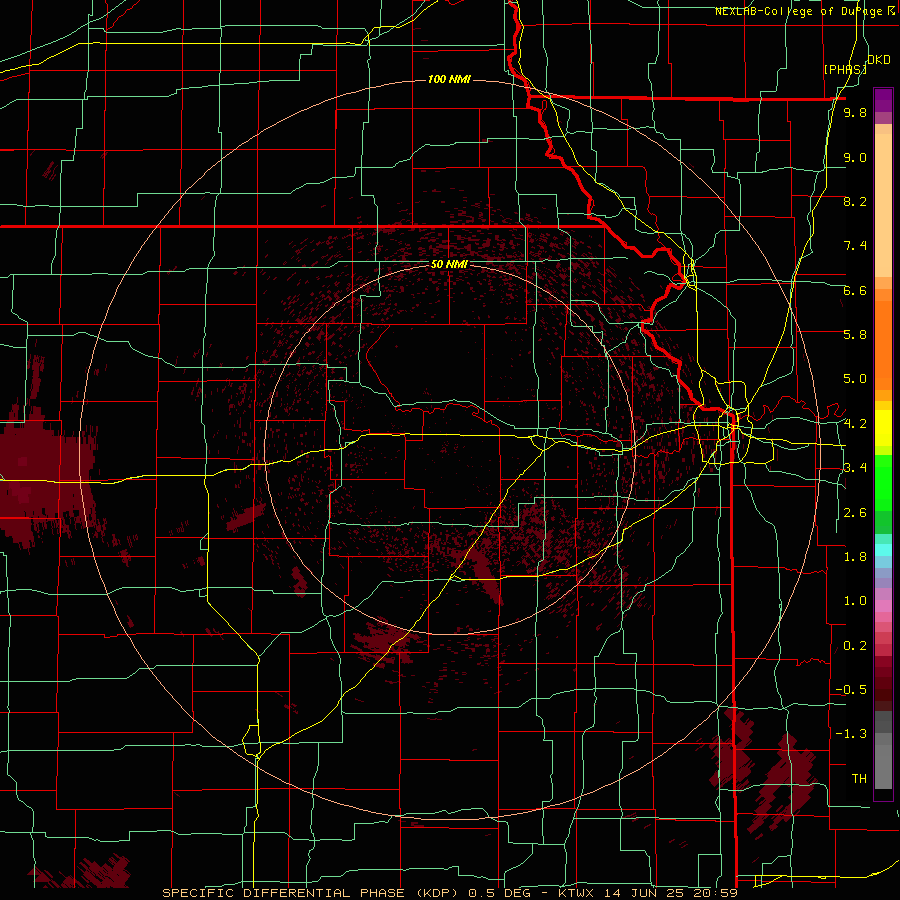Select the 9.8 value on color scale

[855, 112]
